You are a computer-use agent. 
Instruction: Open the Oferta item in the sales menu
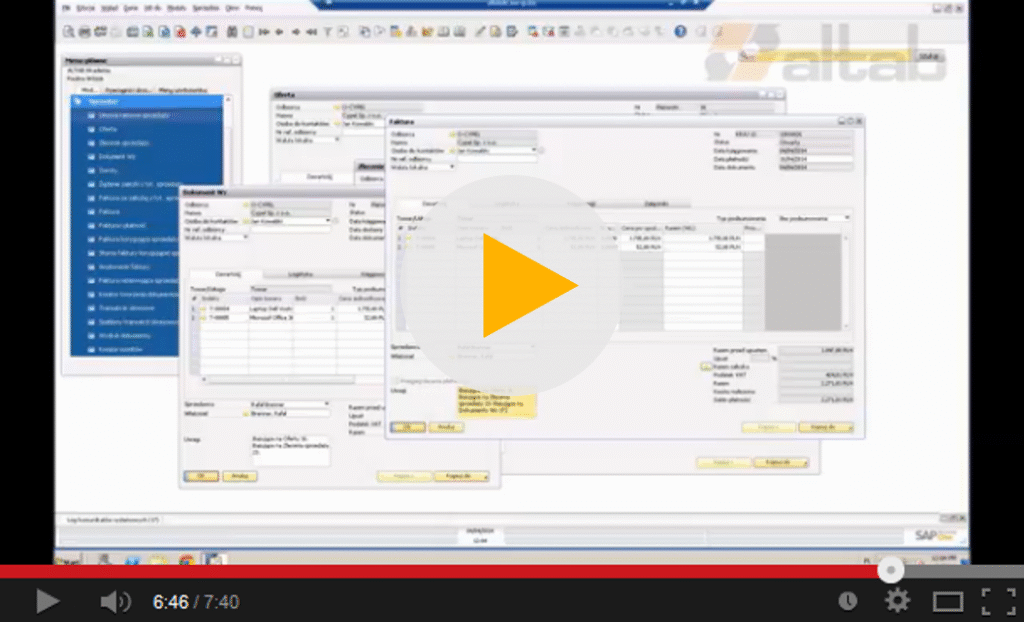108,129
